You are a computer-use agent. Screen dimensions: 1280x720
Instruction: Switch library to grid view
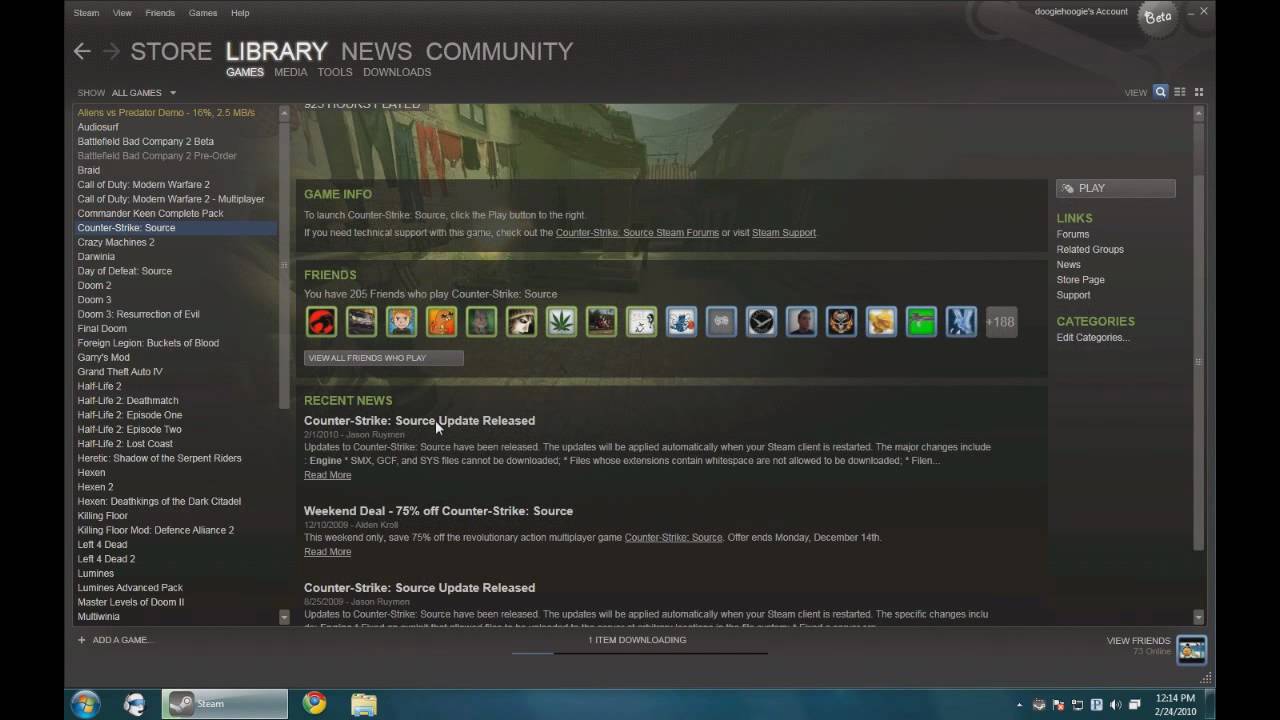pyautogui.click(x=1200, y=91)
